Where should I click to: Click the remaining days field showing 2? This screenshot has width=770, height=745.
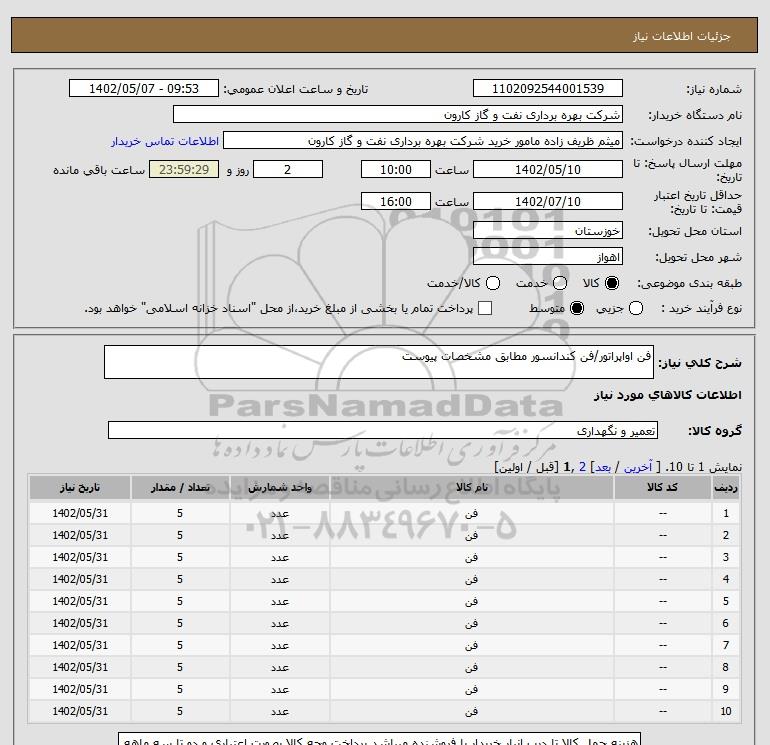coord(288,169)
